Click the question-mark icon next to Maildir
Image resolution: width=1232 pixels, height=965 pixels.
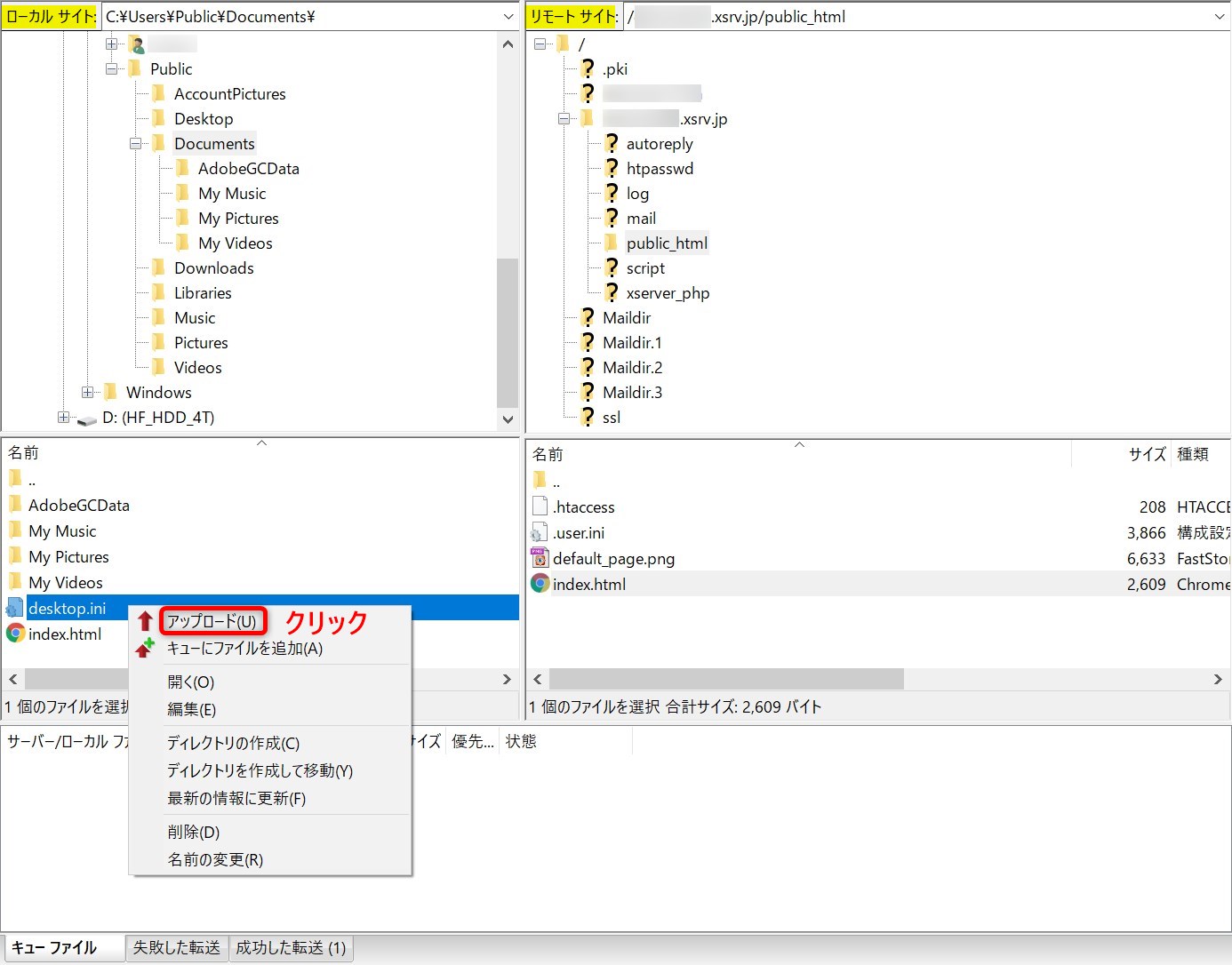(x=588, y=317)
